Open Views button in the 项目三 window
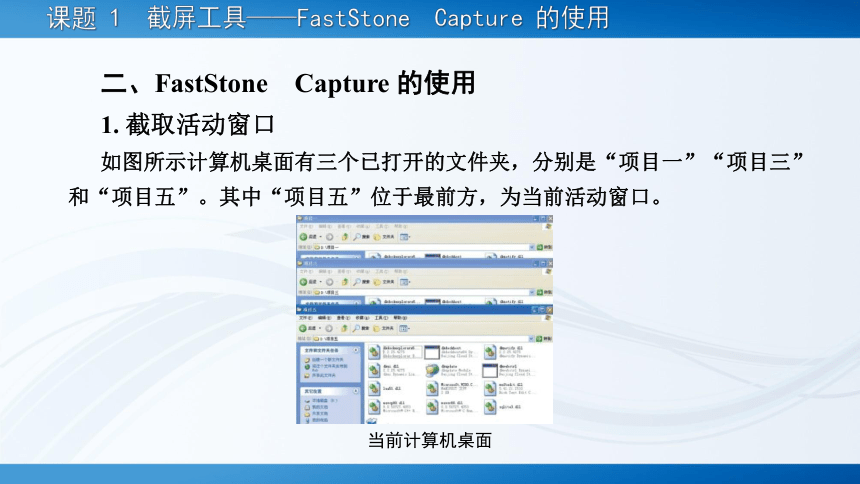 [405, 282]
